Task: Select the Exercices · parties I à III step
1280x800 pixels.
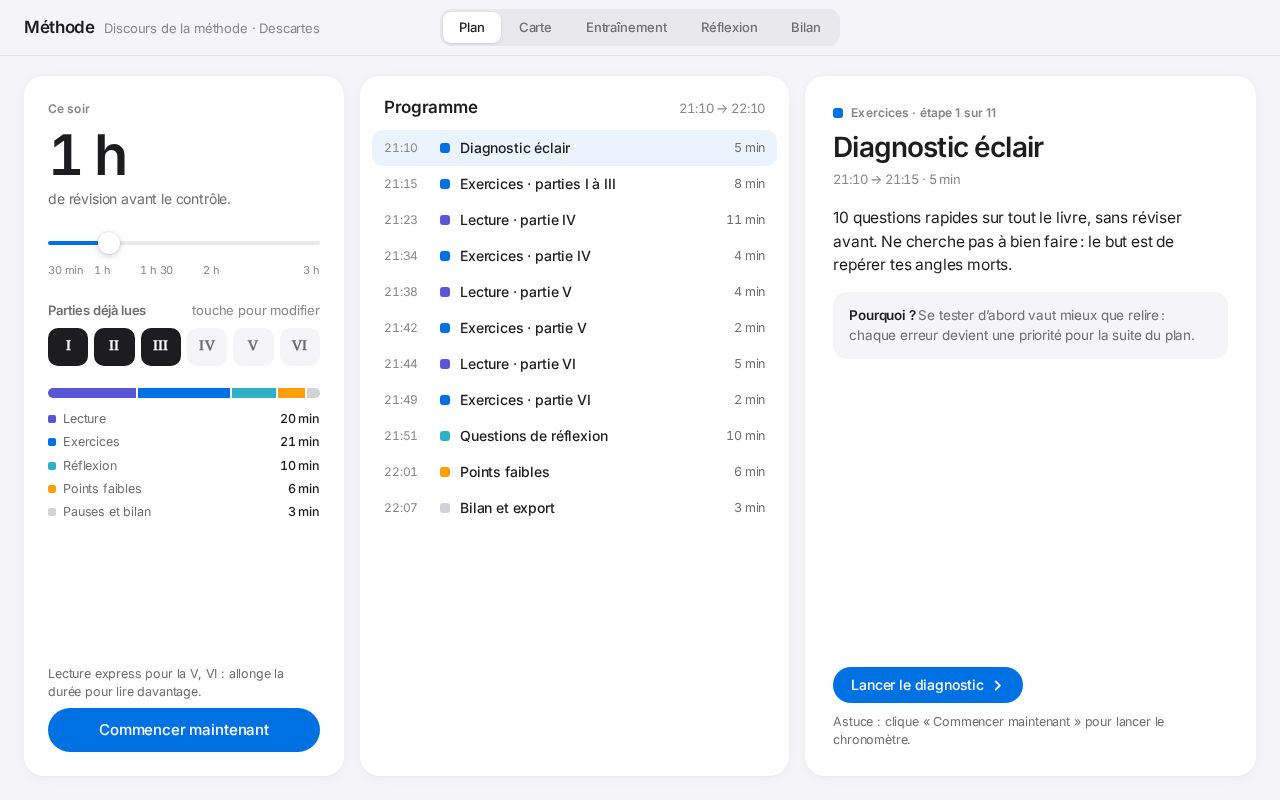Action: [574, 184]
